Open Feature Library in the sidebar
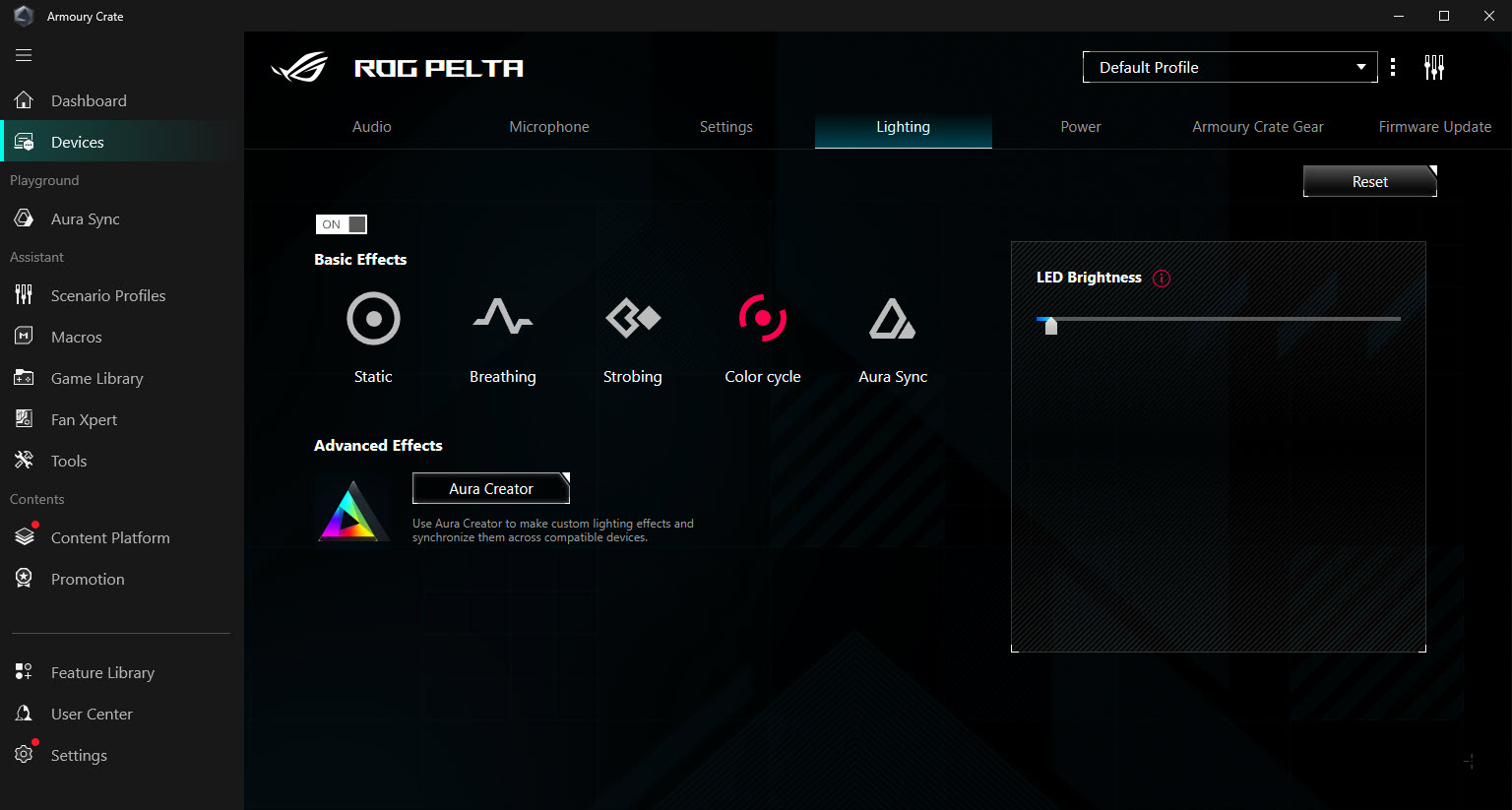 (122, 672)
